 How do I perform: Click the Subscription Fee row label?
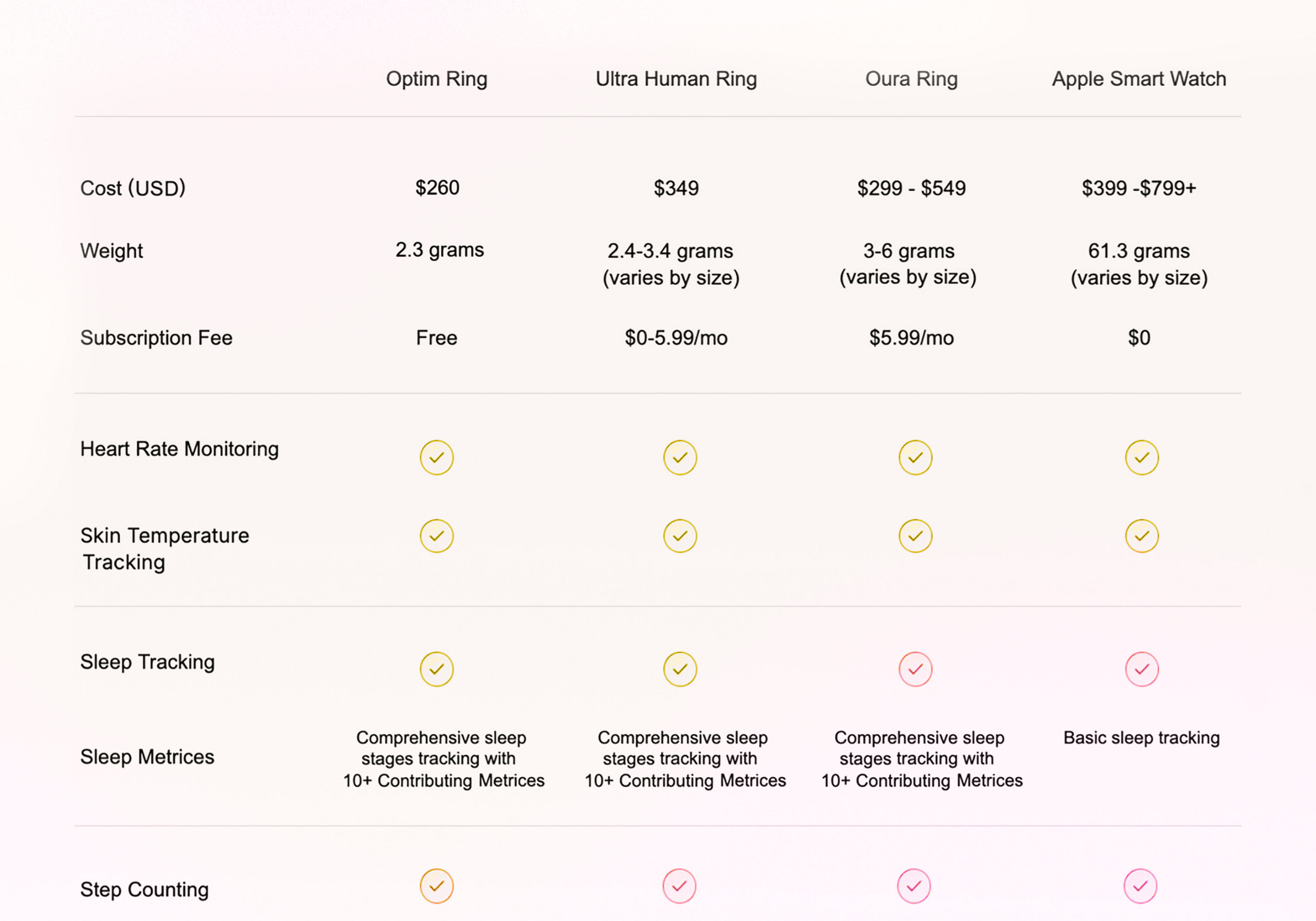(157, 337)
